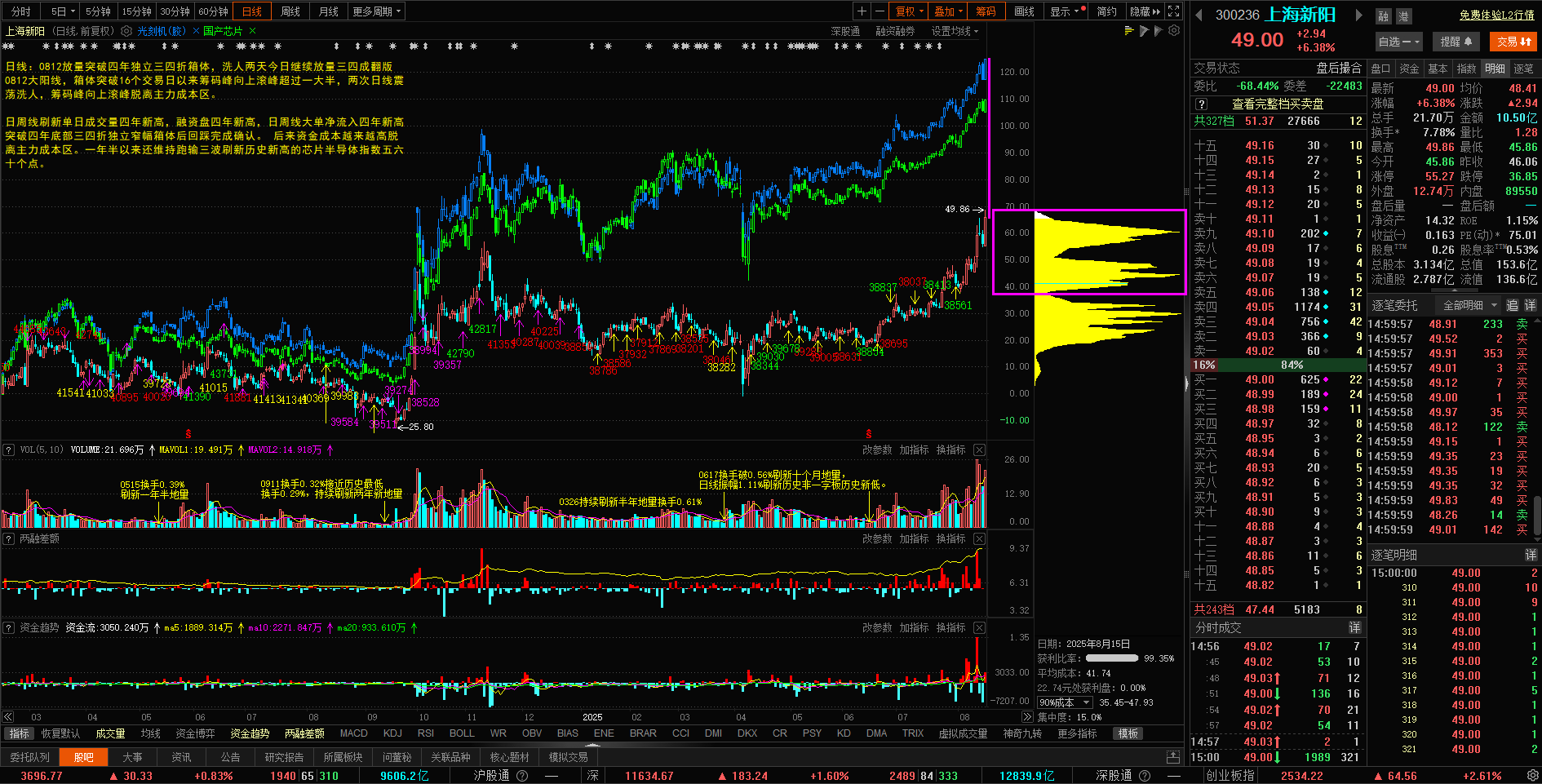Open help for VOL indicator

point(9,450)
